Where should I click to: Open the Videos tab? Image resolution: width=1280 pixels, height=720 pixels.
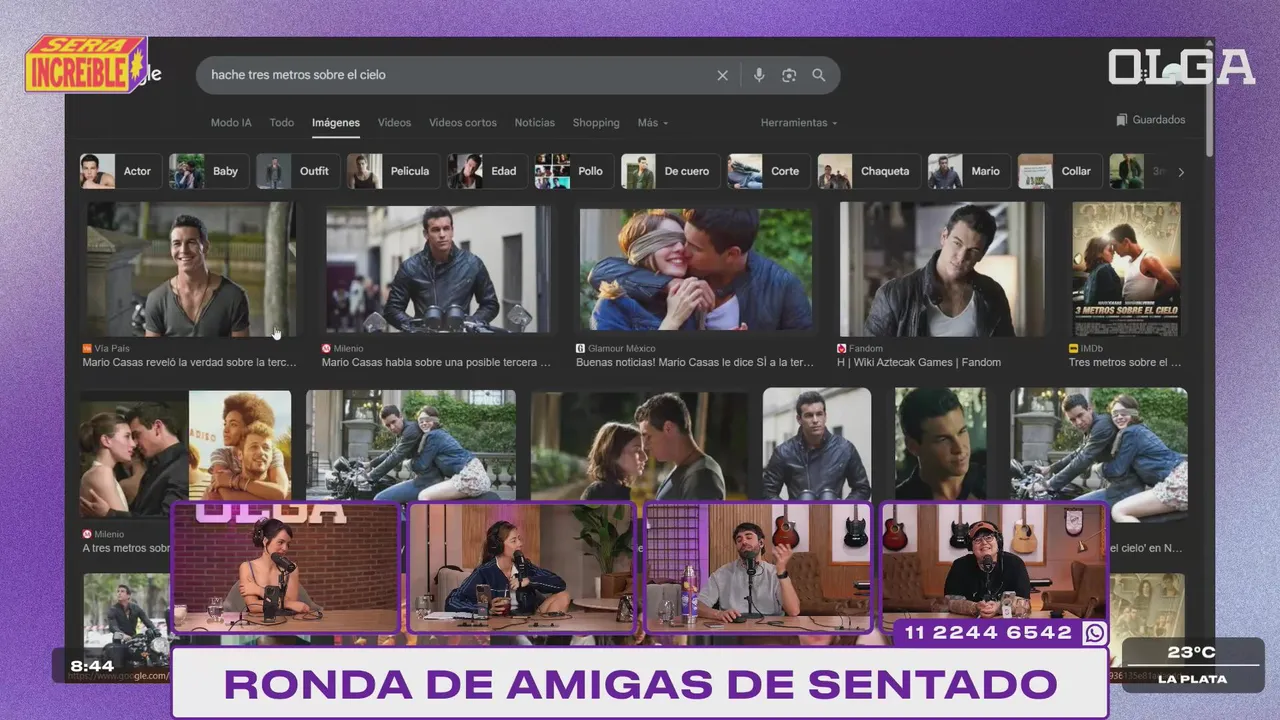click(394, 123)
